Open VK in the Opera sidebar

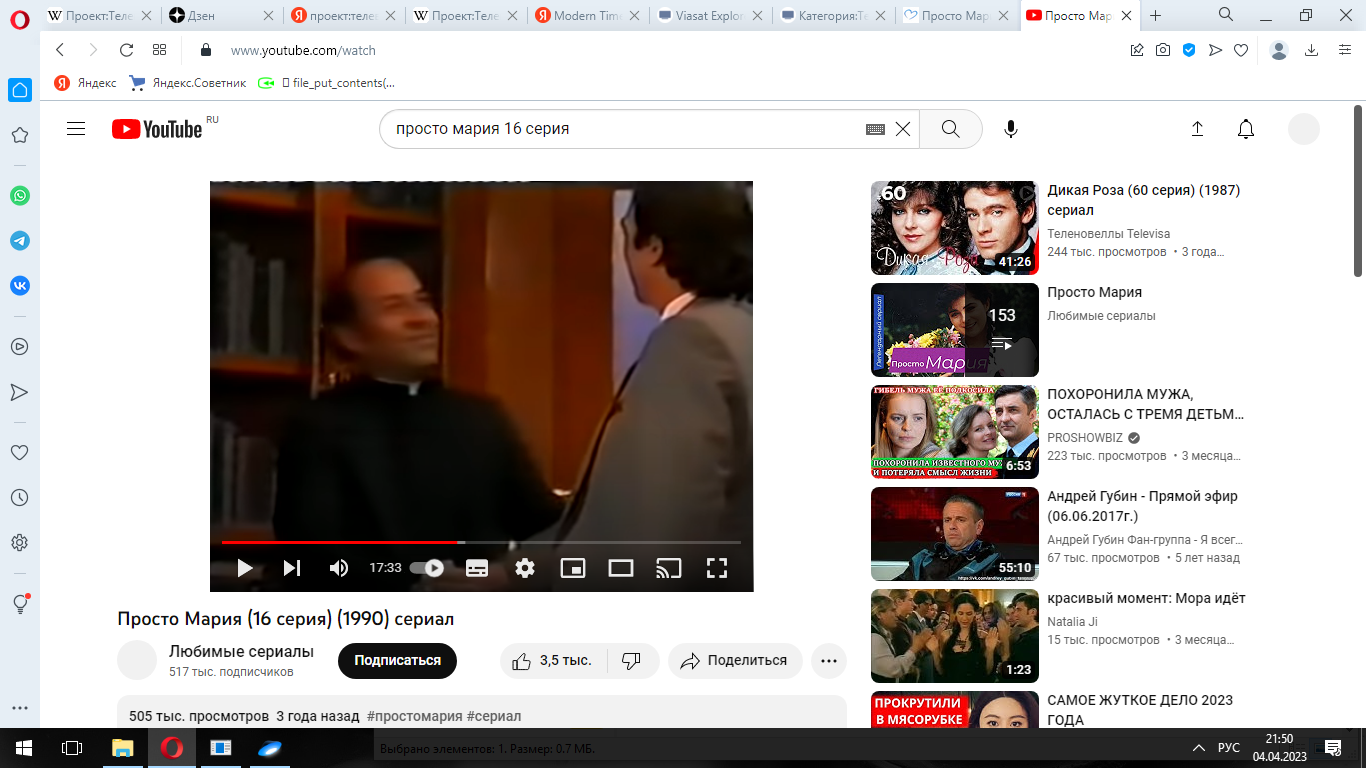[20, 285]
